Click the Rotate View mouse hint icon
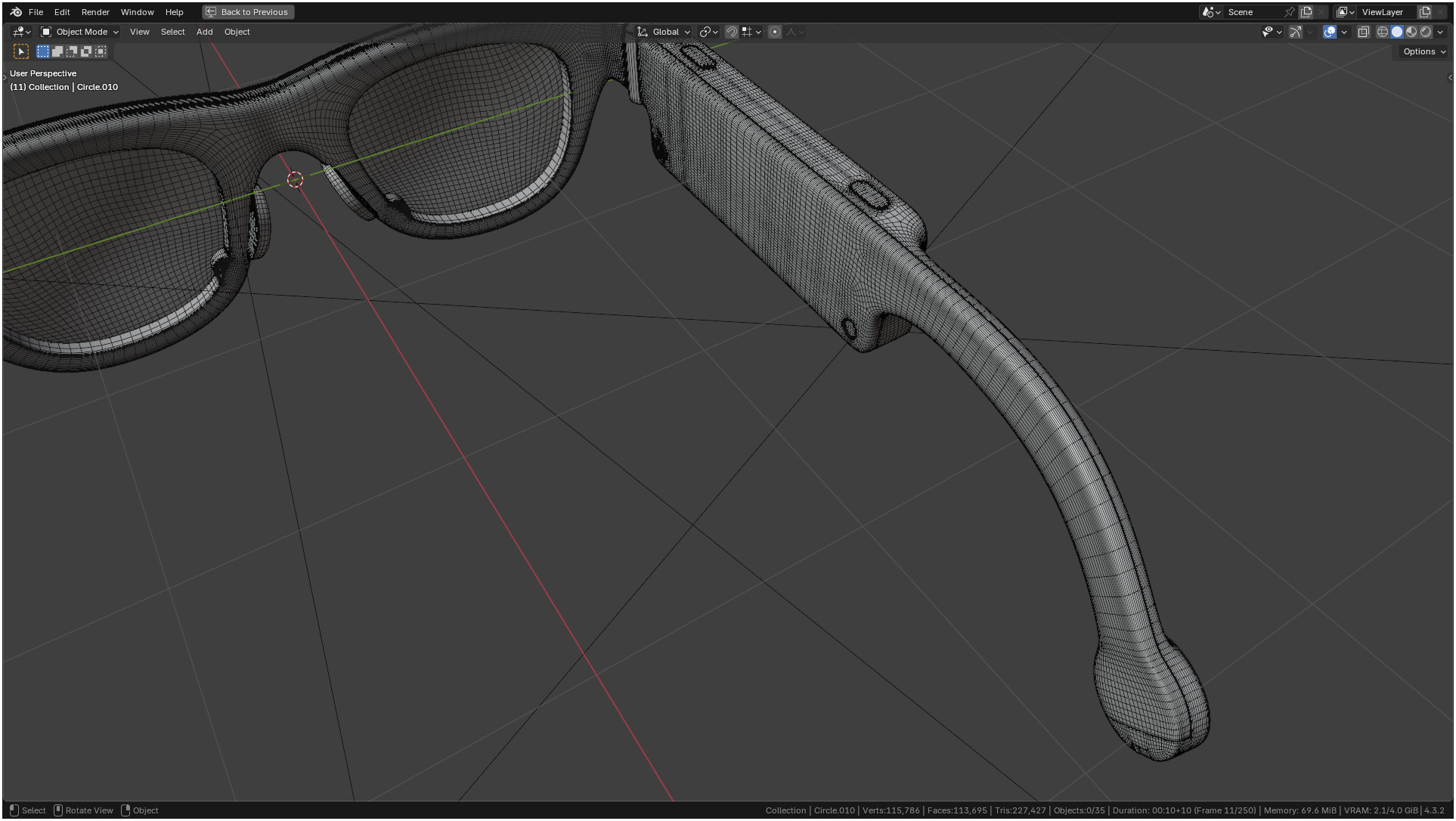Viewport: 1456px width, 821px height. tap(58, 810)
